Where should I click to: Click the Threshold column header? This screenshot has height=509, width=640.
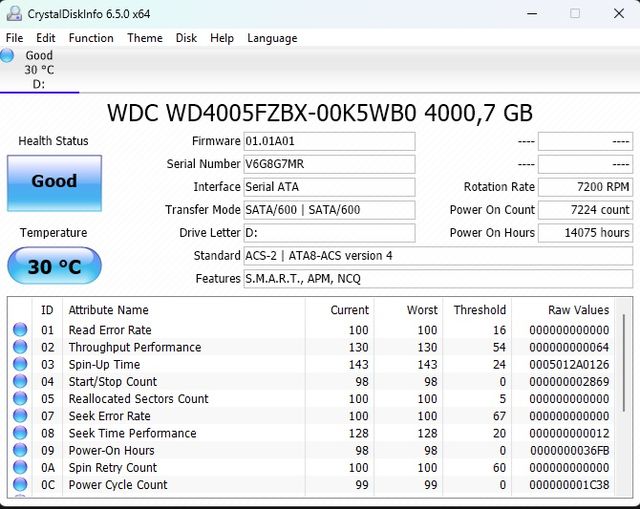(477, 310)
